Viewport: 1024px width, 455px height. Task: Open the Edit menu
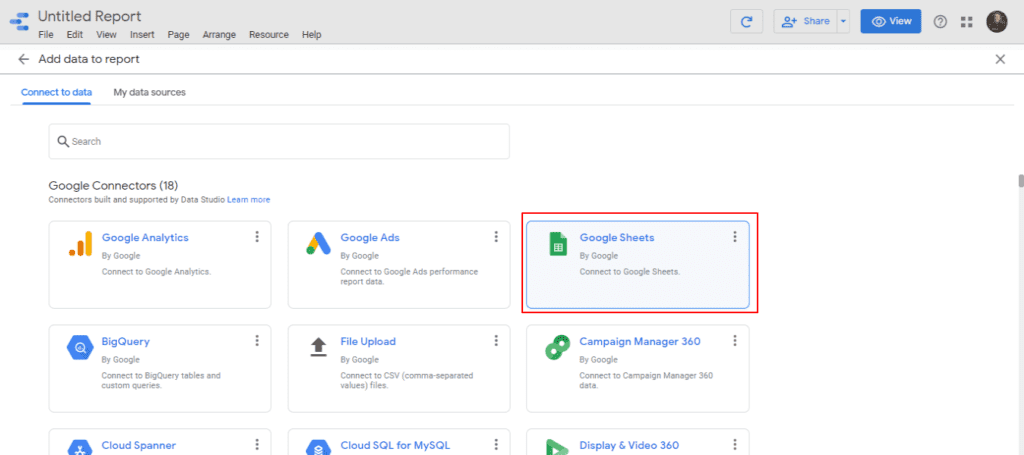pyautogui.click(x=74, y=35)
